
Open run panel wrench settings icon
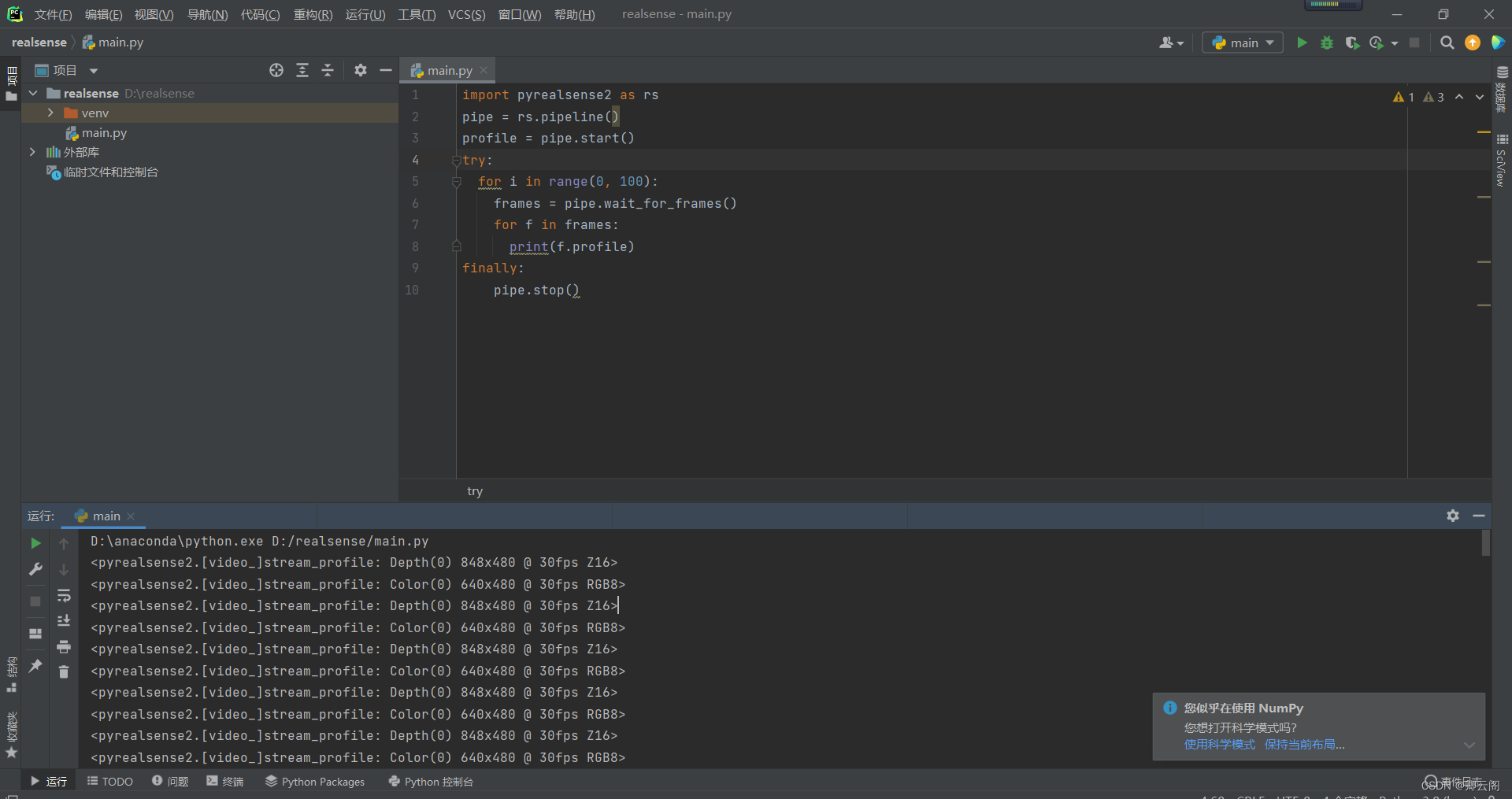(x=35, y=569)
